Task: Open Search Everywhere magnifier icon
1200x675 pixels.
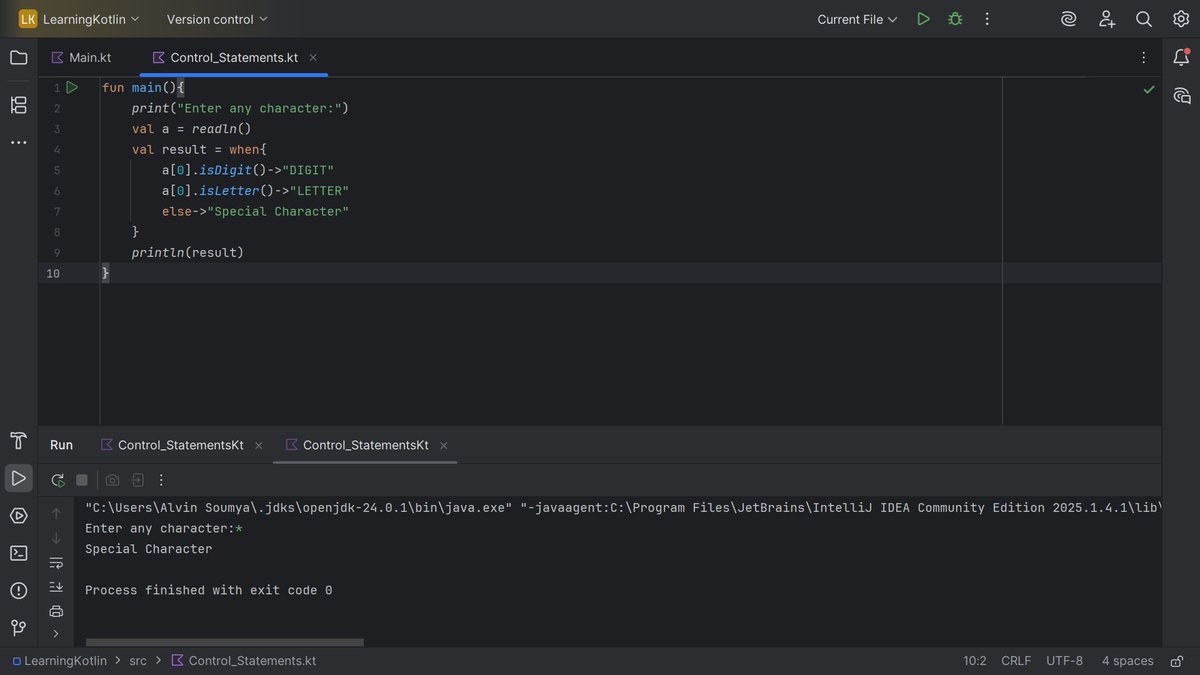Action: tap(1144, 19)
